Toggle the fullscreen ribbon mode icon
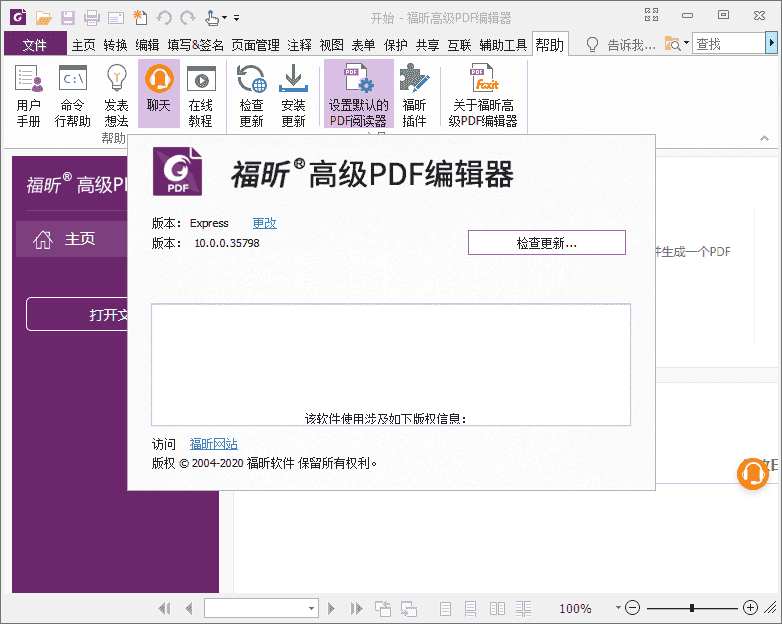Viewport: 782px width, 624px height. tap(651, 15)
